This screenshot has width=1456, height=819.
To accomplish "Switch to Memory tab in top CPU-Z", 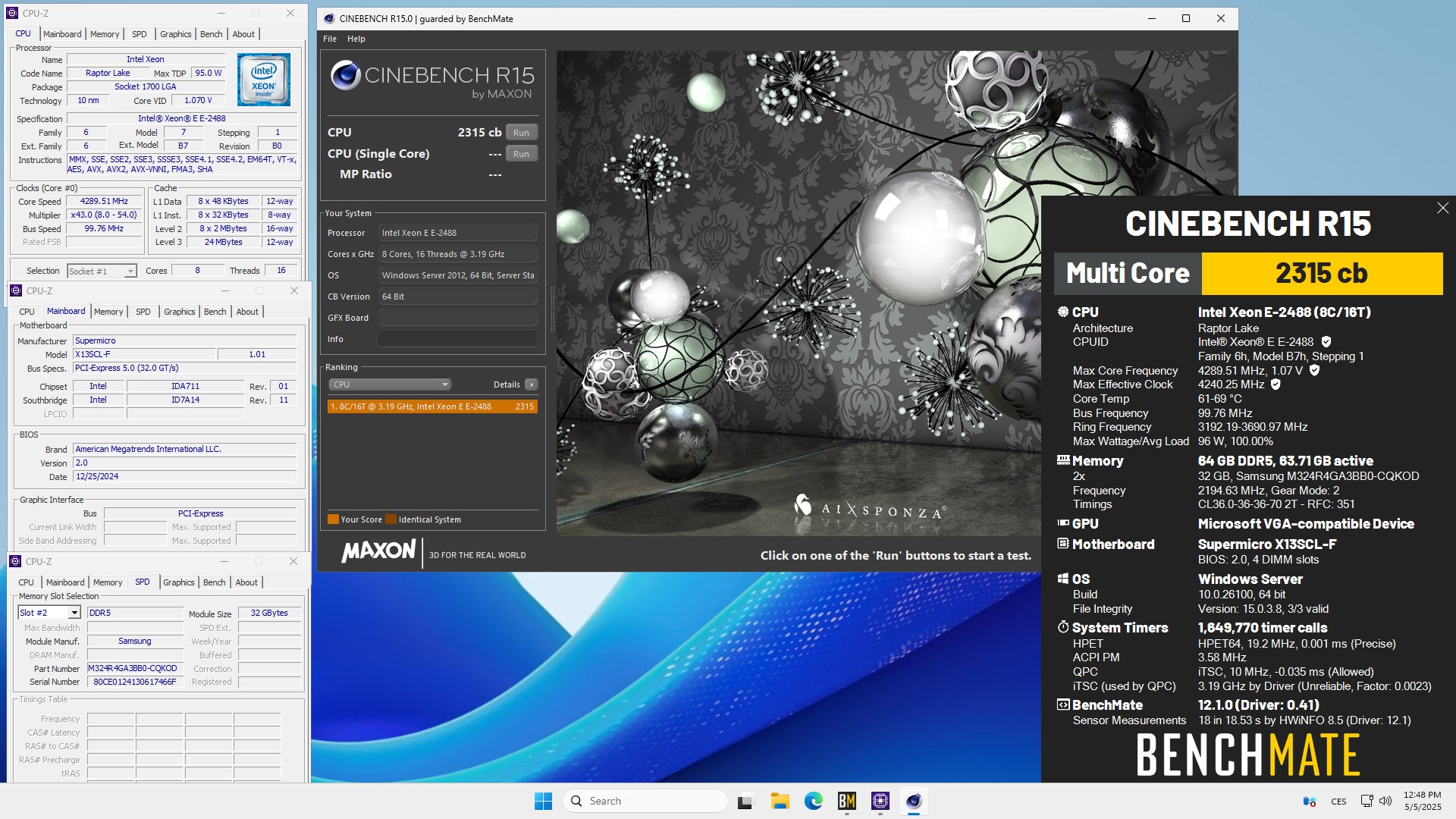I will coord(105,34).
